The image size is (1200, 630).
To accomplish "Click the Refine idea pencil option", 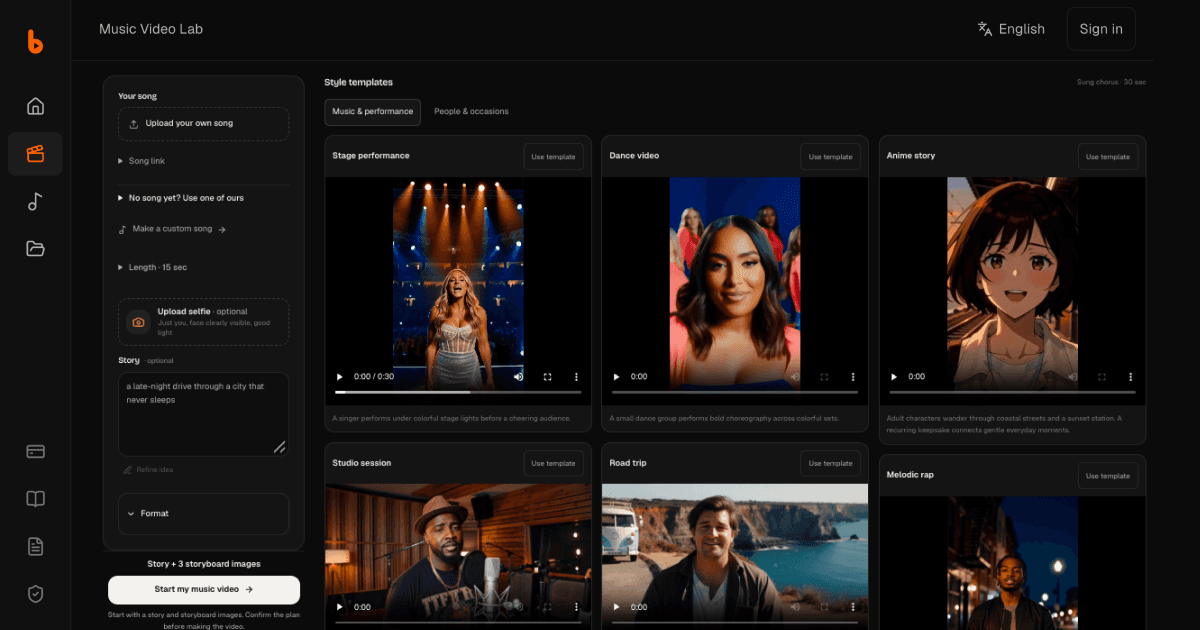I will coord(147,469).
